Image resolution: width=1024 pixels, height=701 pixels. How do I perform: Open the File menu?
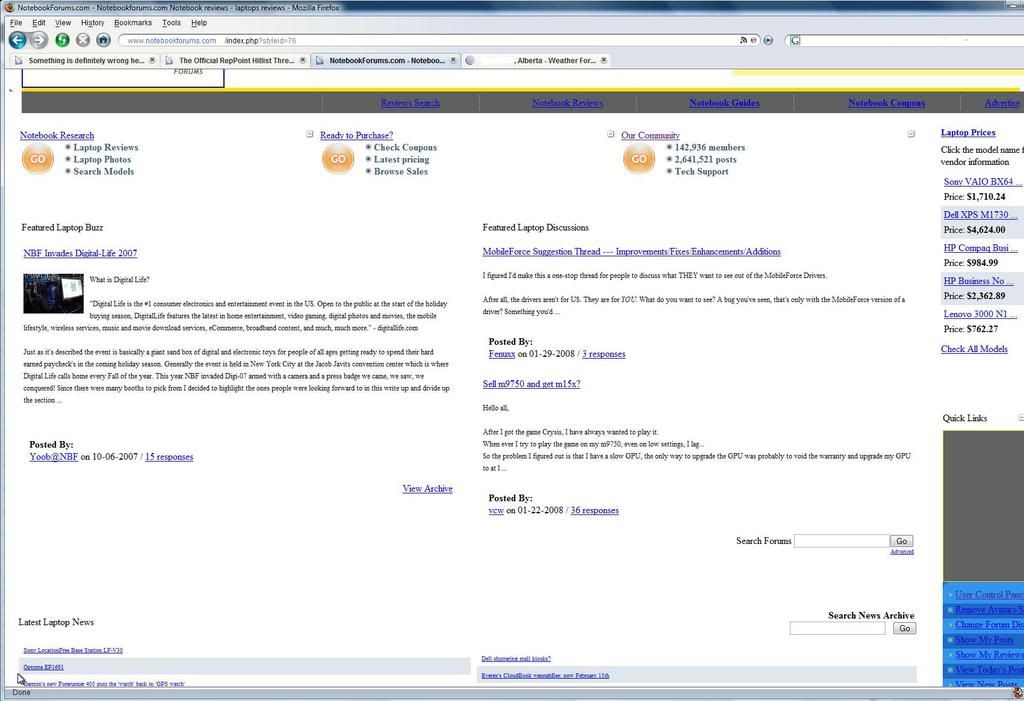[x=16, y=22]
